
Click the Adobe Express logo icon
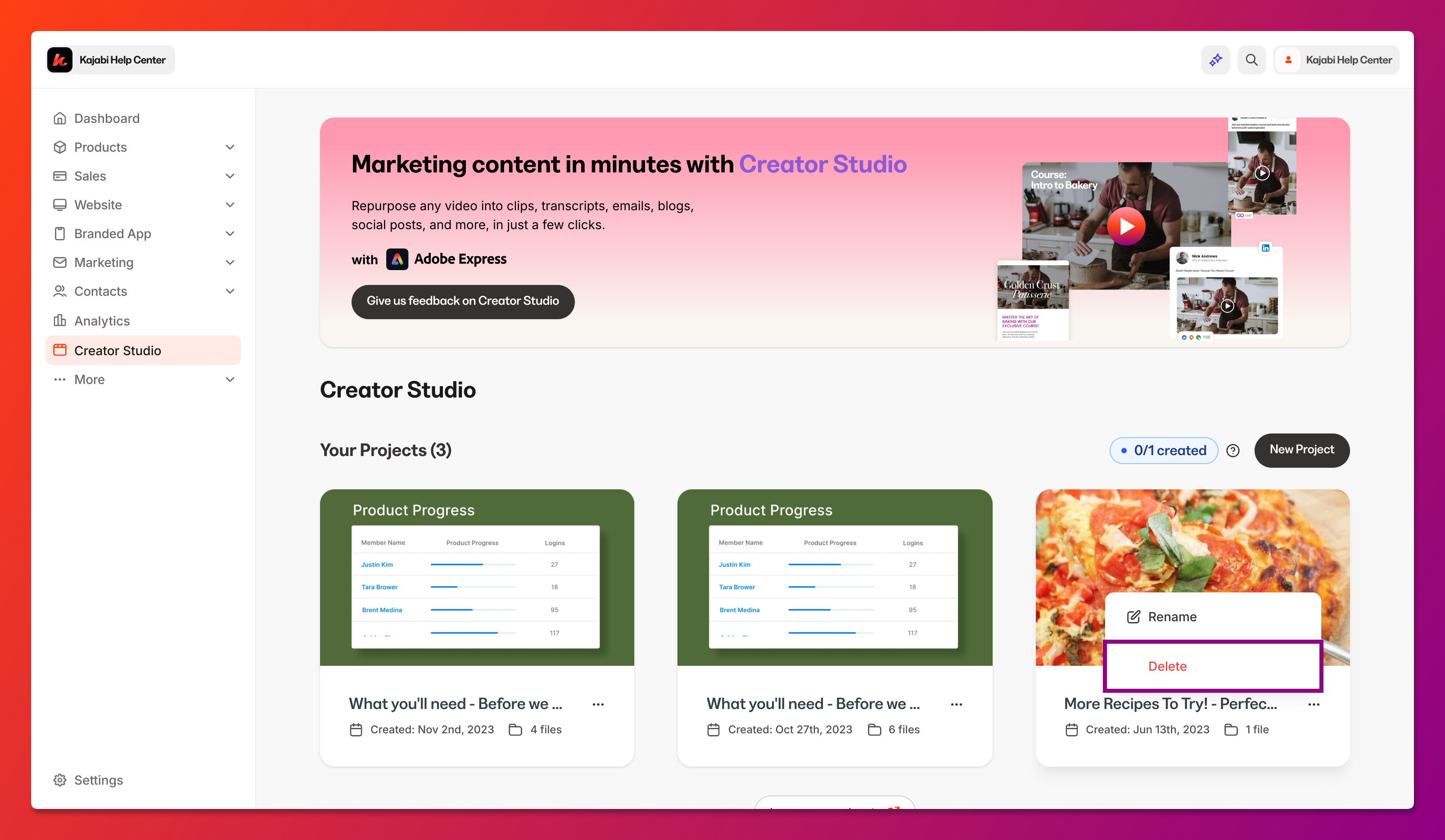pyautogui.click(x=397, y=259)
